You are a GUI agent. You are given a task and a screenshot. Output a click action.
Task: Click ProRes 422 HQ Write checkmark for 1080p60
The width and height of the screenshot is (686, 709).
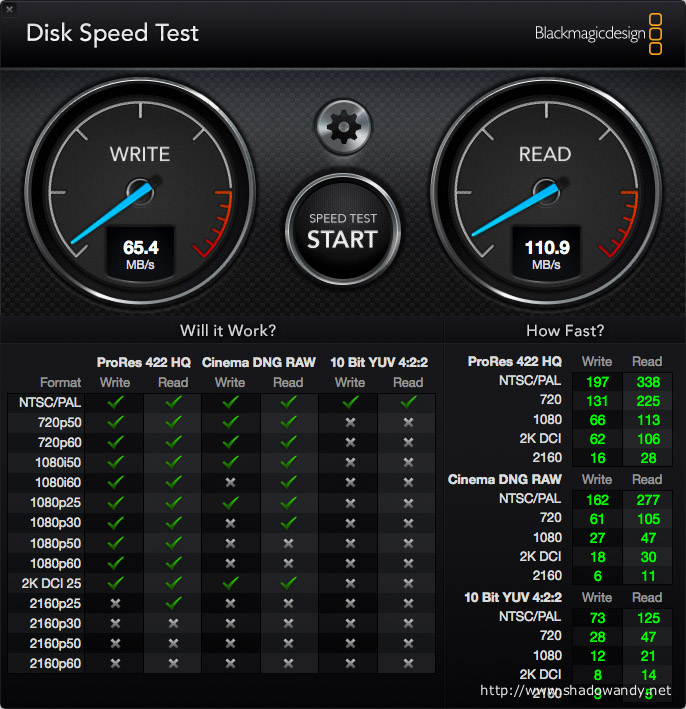[115, 562]
